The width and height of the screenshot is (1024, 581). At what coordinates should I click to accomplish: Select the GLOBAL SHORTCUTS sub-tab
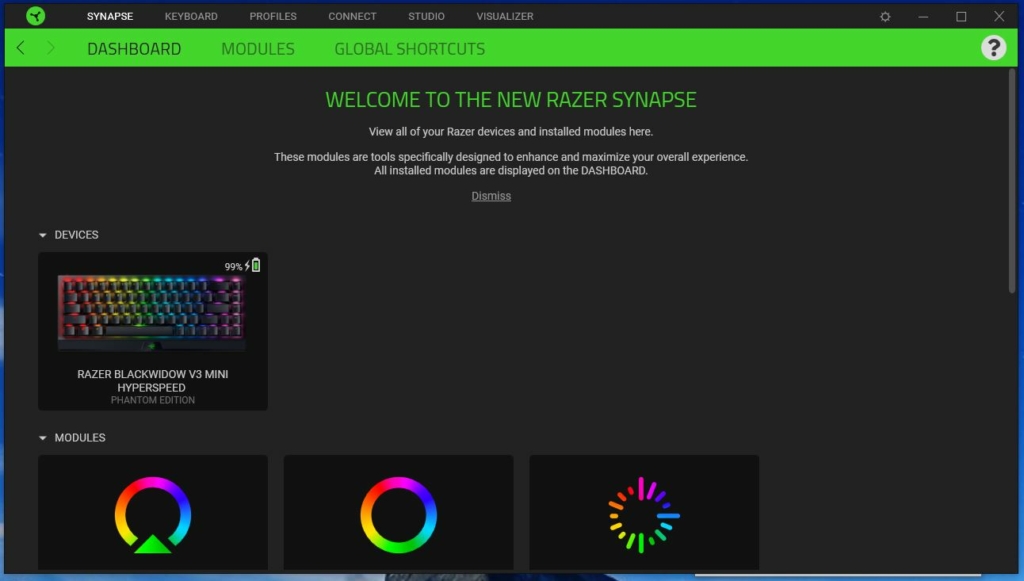pyautogui.click(x=409, y=49)
